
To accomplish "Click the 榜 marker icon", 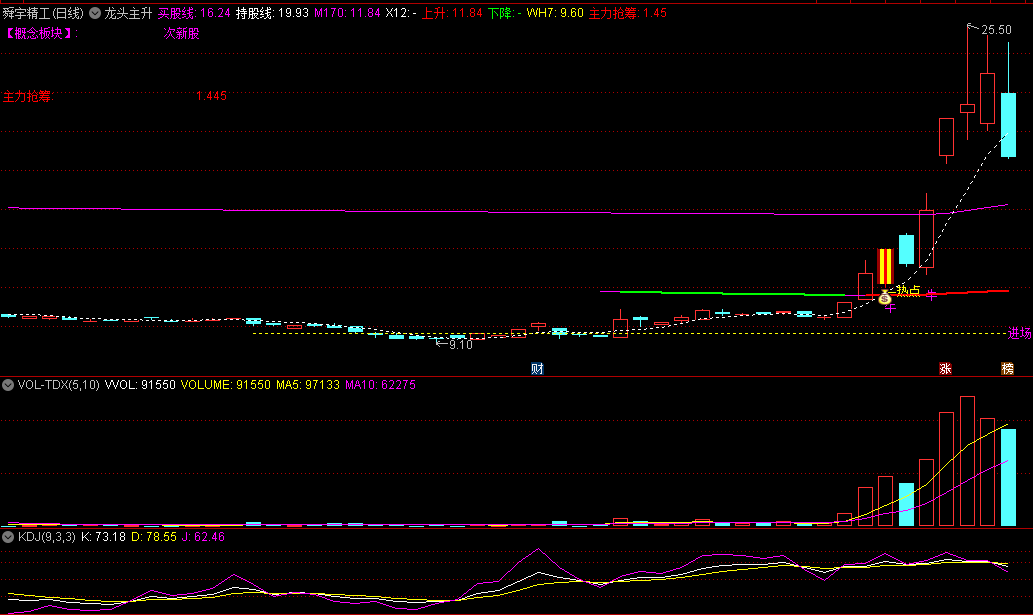I will pyautogui.click(x=1007, y=369).
